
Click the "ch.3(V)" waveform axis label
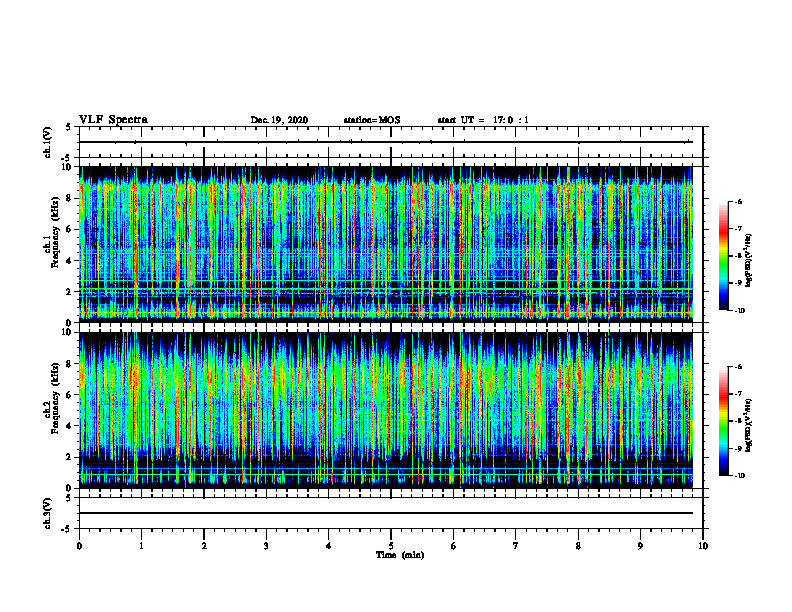click(48, 513)
